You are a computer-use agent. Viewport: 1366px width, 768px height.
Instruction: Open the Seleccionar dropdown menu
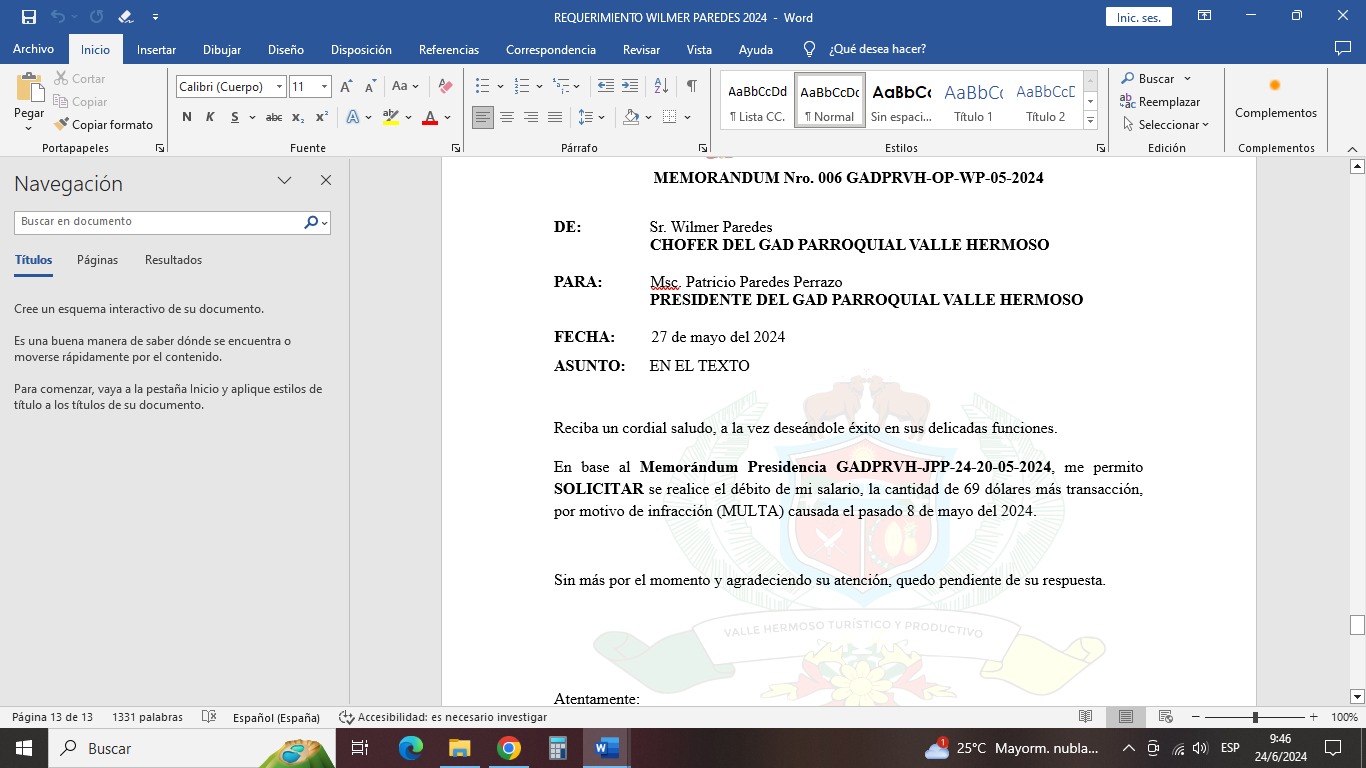point(1166,125)
